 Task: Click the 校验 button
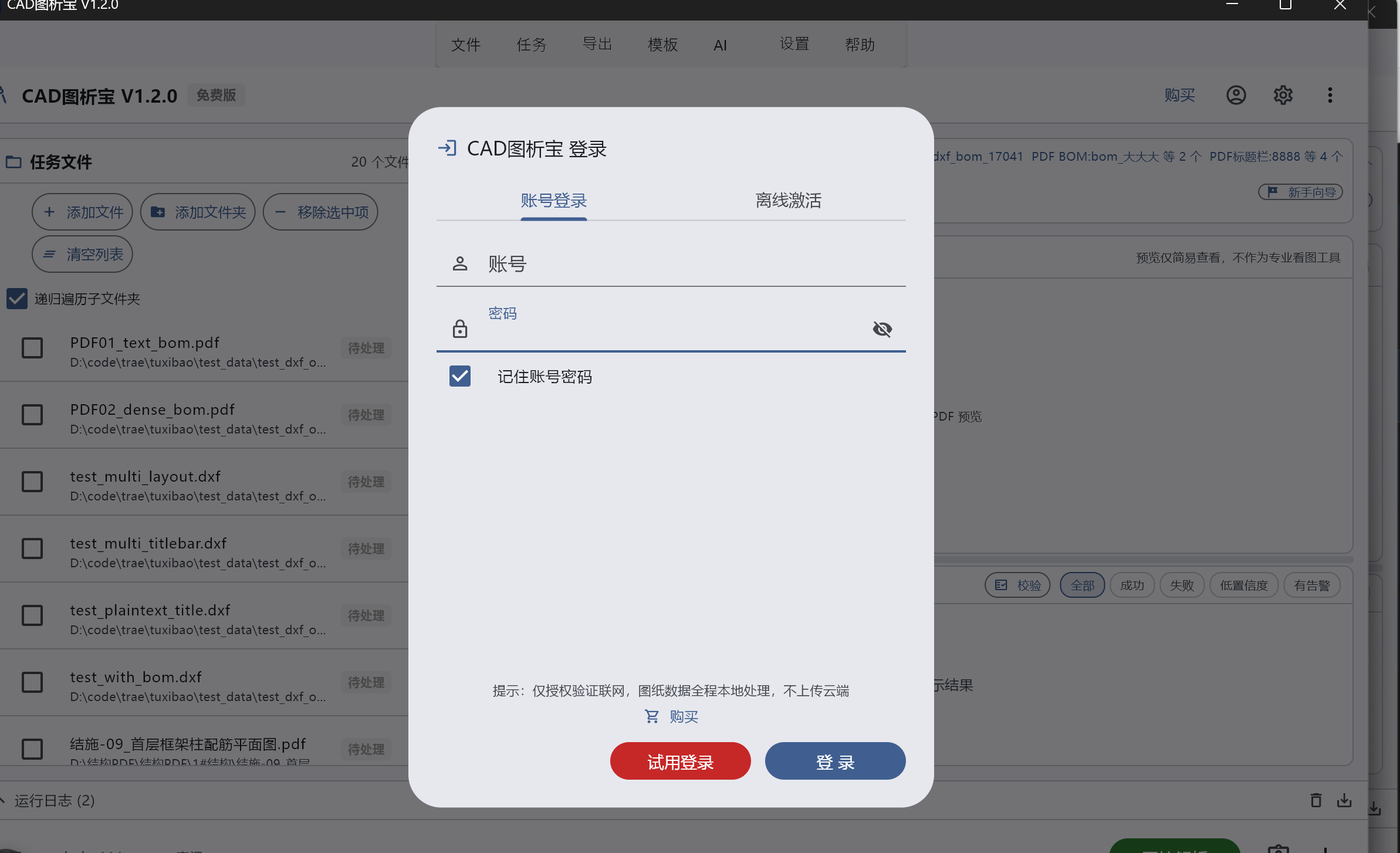pyautogui.click(x=1018, y=585)
